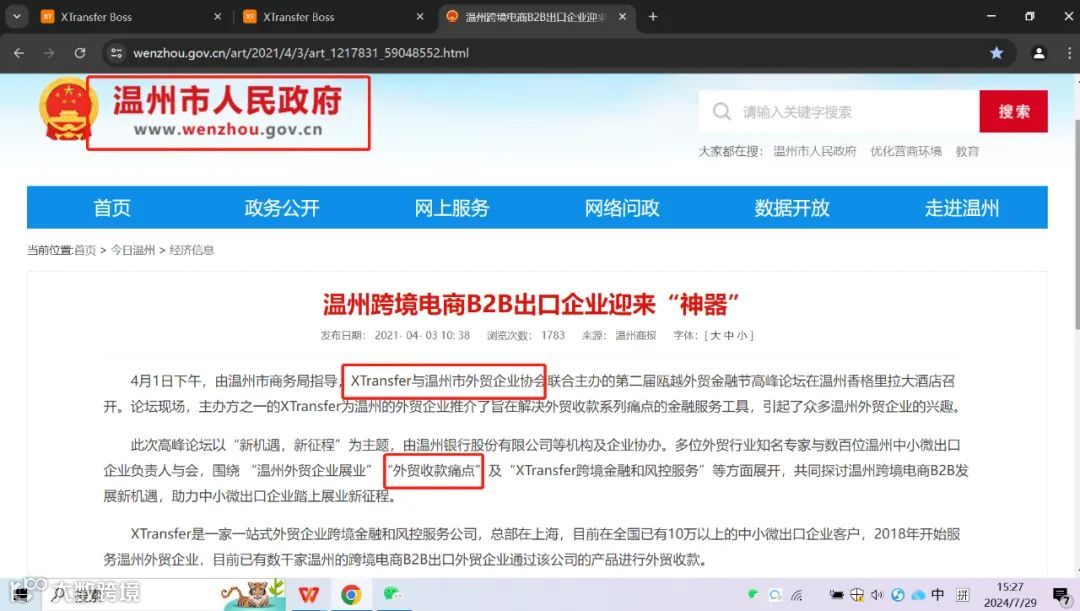Click the 优化营商环境 popular search link
The height and width of the screenshot is (611, 1080).
(x=906, y=152)
